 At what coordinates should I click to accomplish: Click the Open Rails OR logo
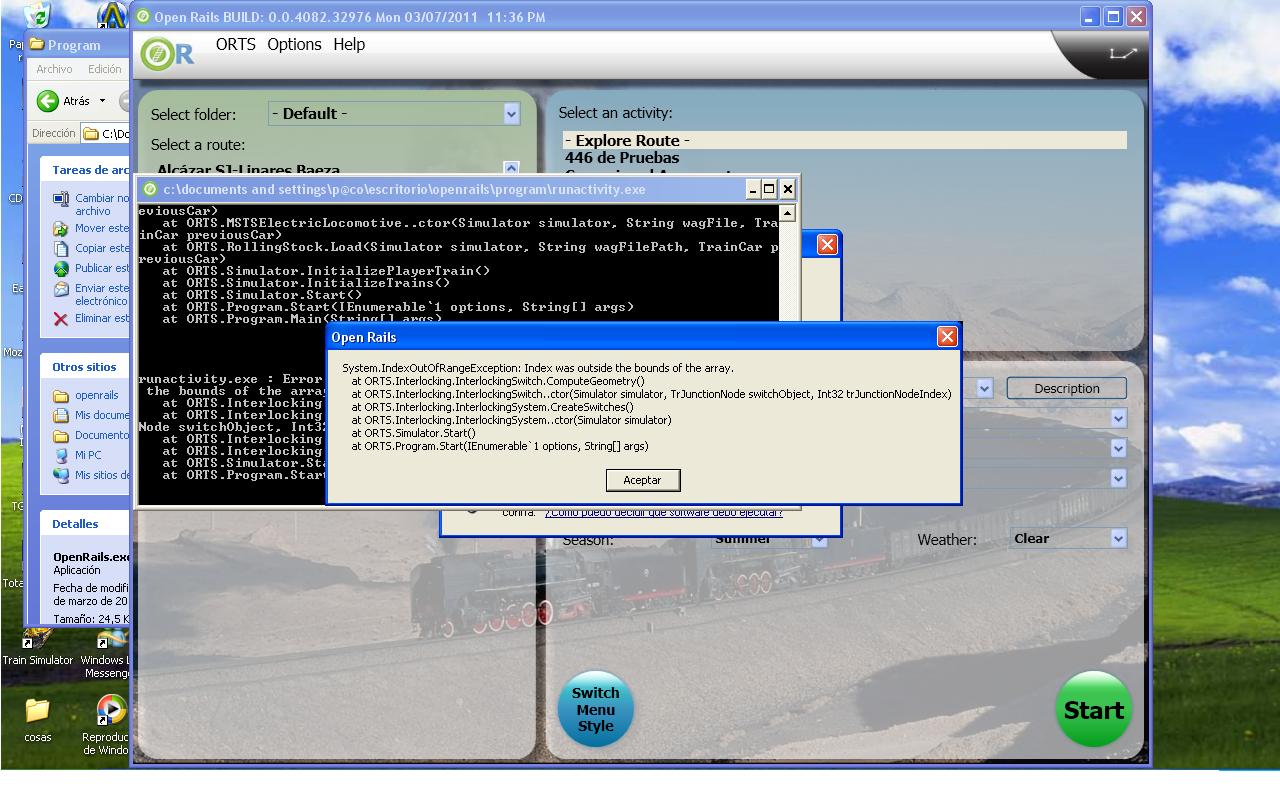click(x=167, y=54)
